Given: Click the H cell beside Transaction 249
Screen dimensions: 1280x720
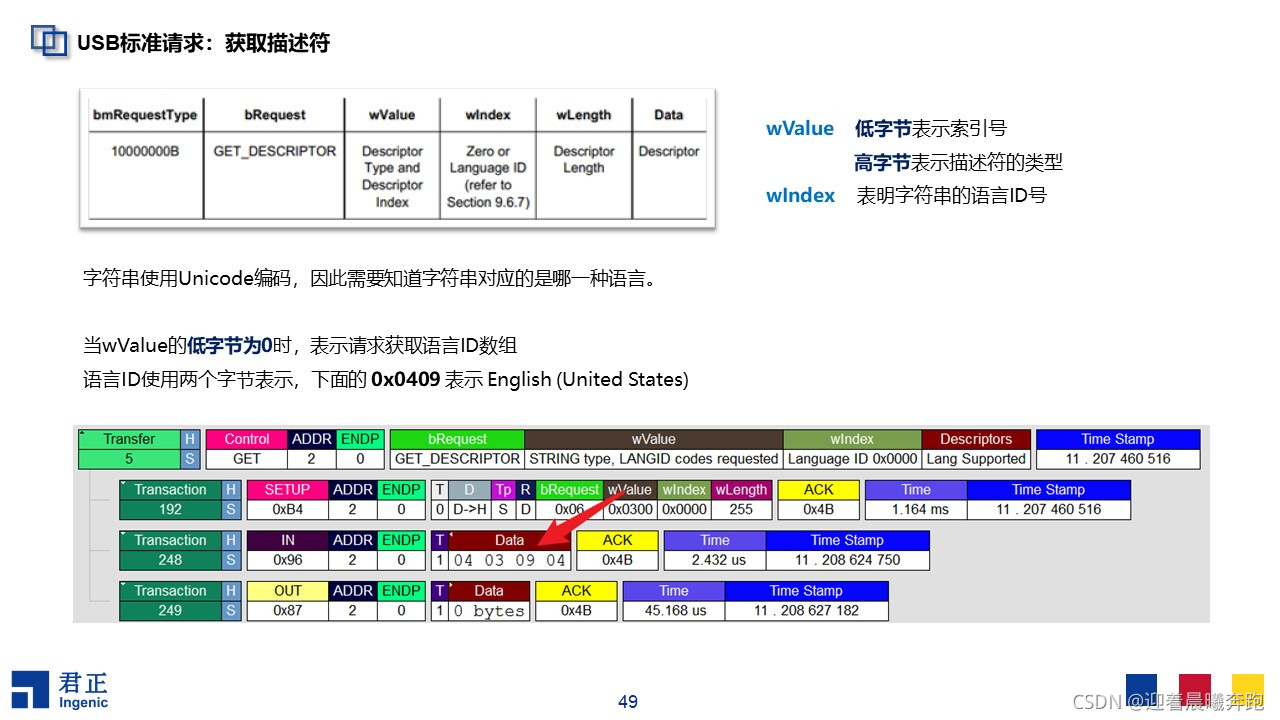Looking at the screenshot, I should click(x=231, y=591).
